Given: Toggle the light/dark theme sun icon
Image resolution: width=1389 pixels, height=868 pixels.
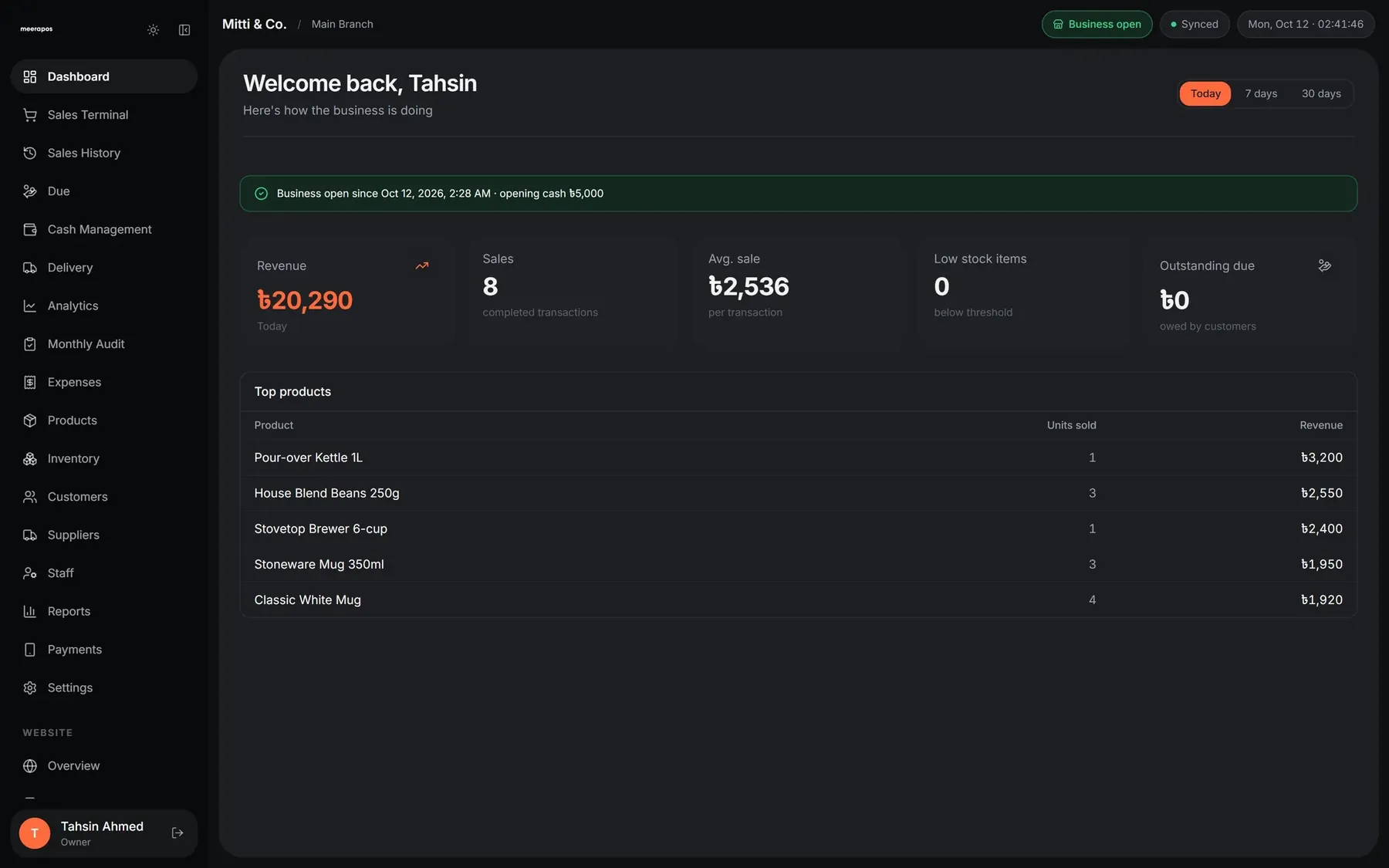Looking at the screenshot, I should pyautogui.click(x=153, y=30).
